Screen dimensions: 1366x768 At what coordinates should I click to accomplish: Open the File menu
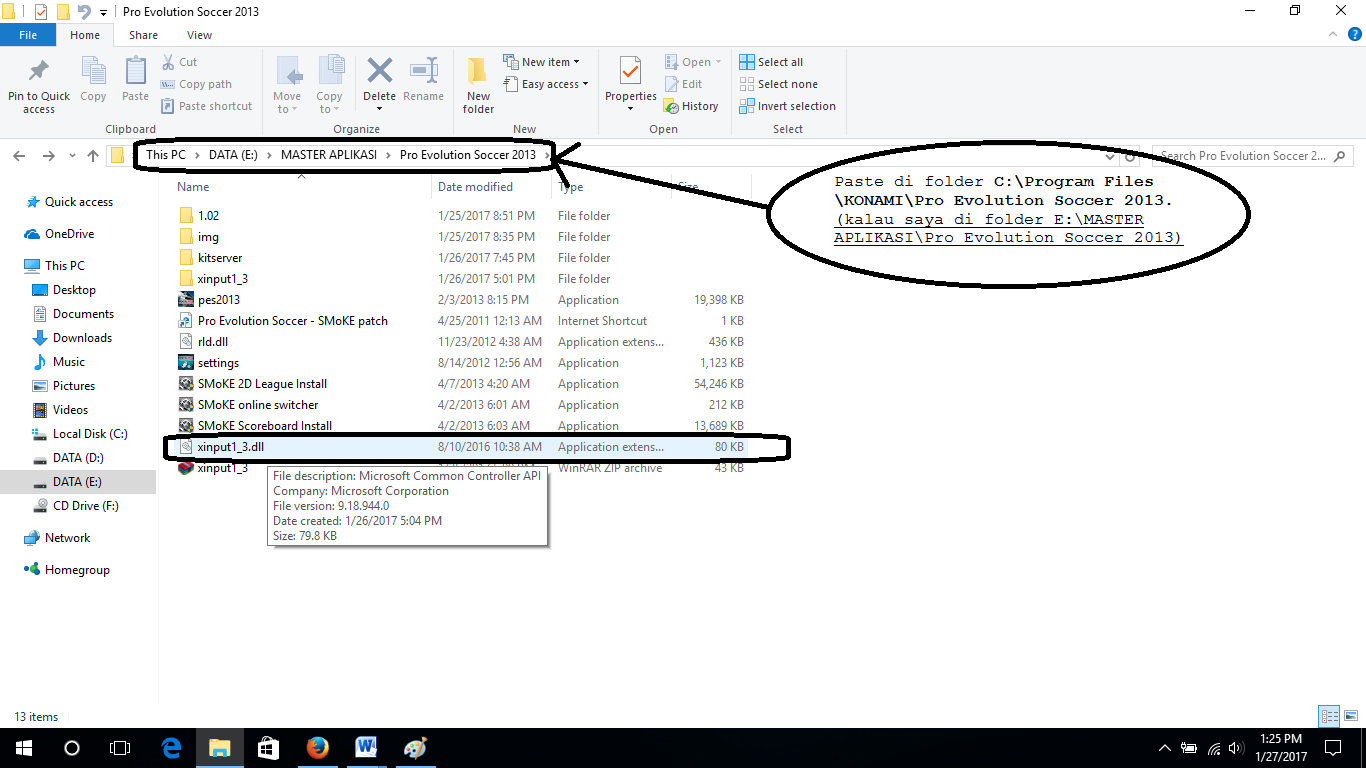(28, 35)
